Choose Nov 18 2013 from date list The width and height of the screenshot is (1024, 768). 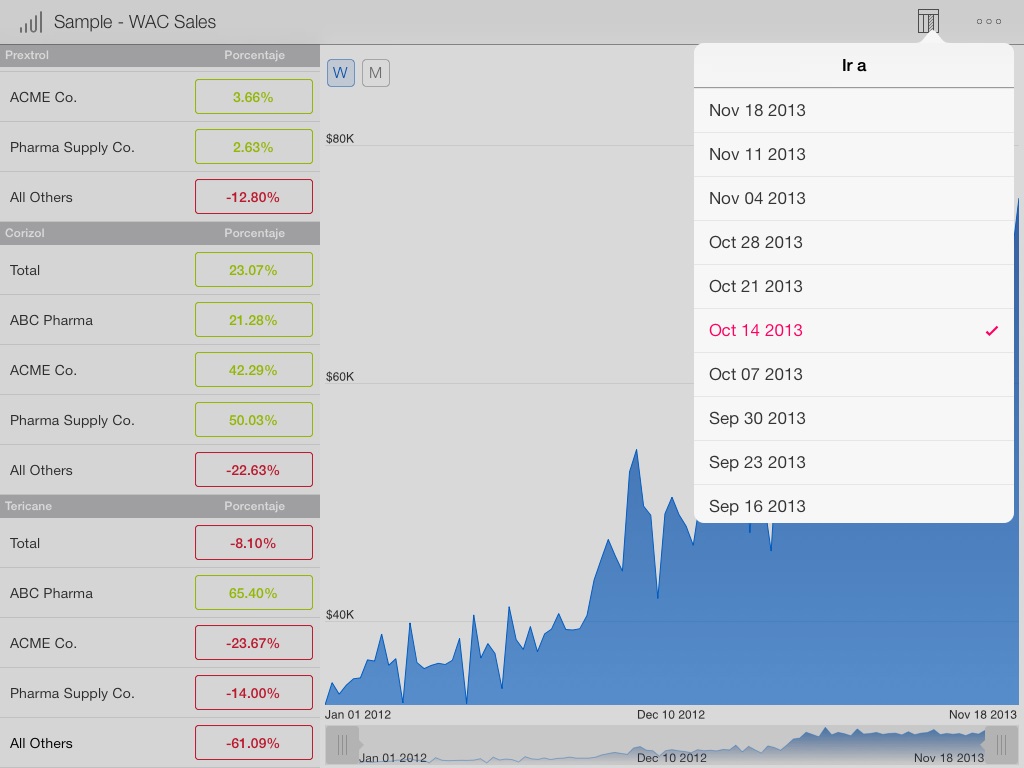(x=853, y=110)
